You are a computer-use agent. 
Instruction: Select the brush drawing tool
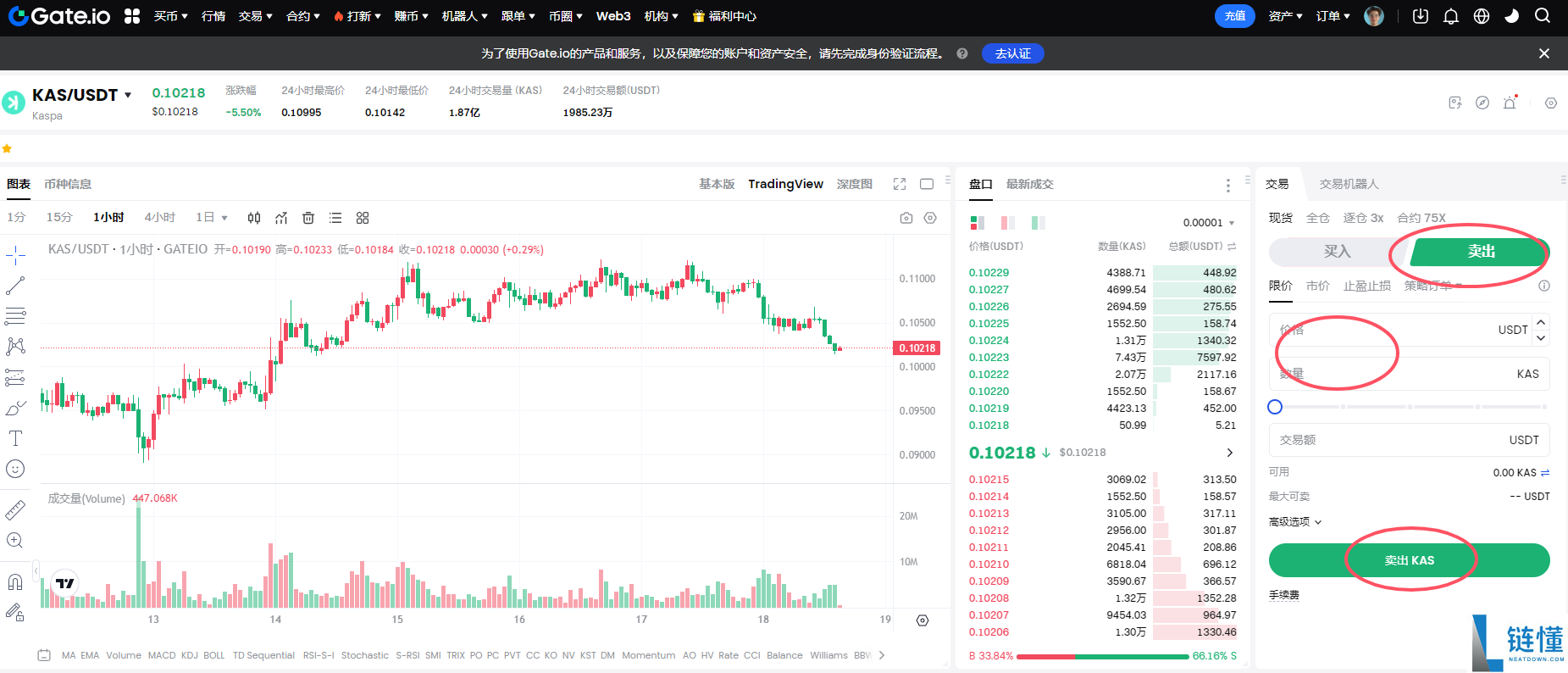coord(15,408)
